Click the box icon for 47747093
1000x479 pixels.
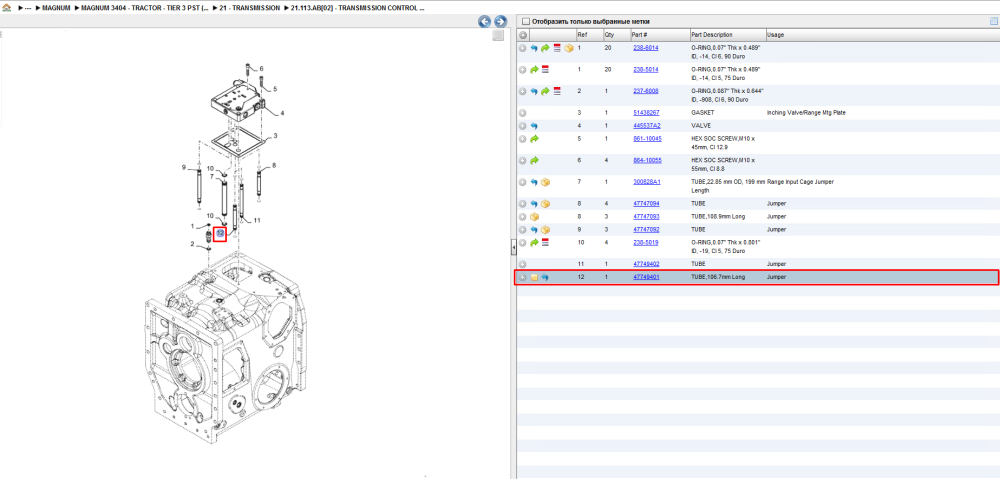pyautogui.click(x=535, y=217)
